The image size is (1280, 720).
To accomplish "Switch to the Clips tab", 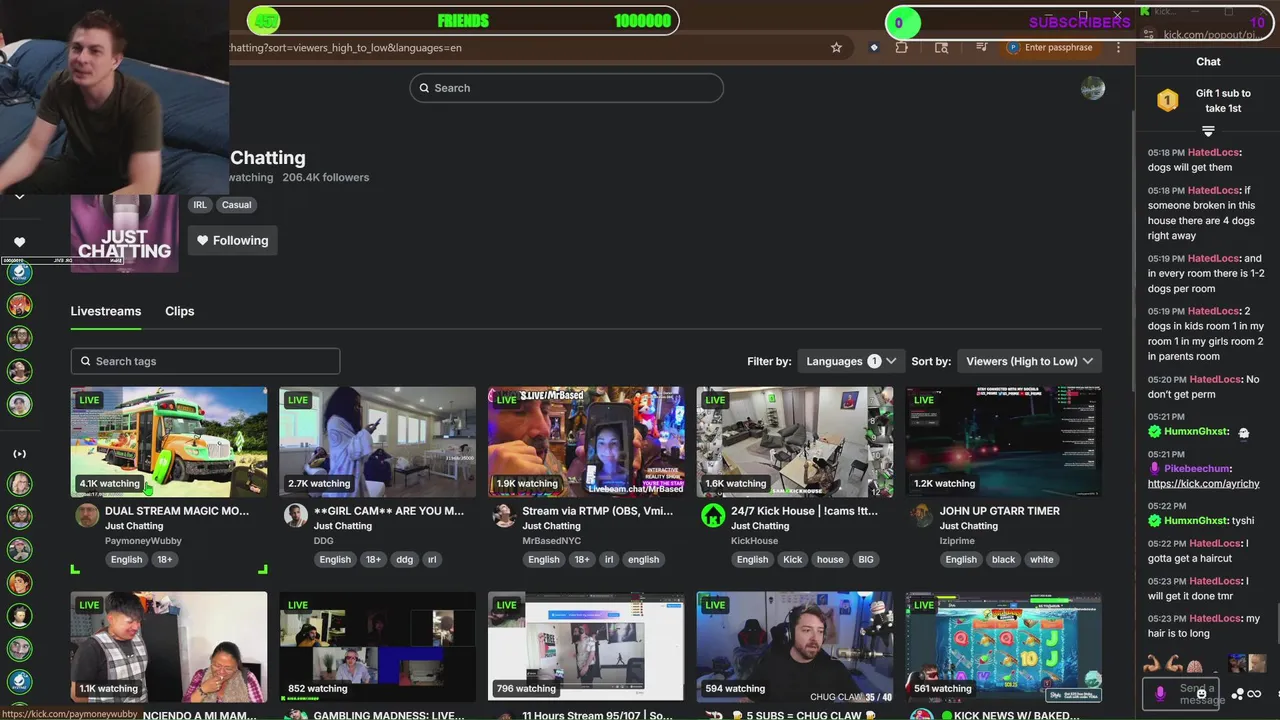I will click(180, 311).
